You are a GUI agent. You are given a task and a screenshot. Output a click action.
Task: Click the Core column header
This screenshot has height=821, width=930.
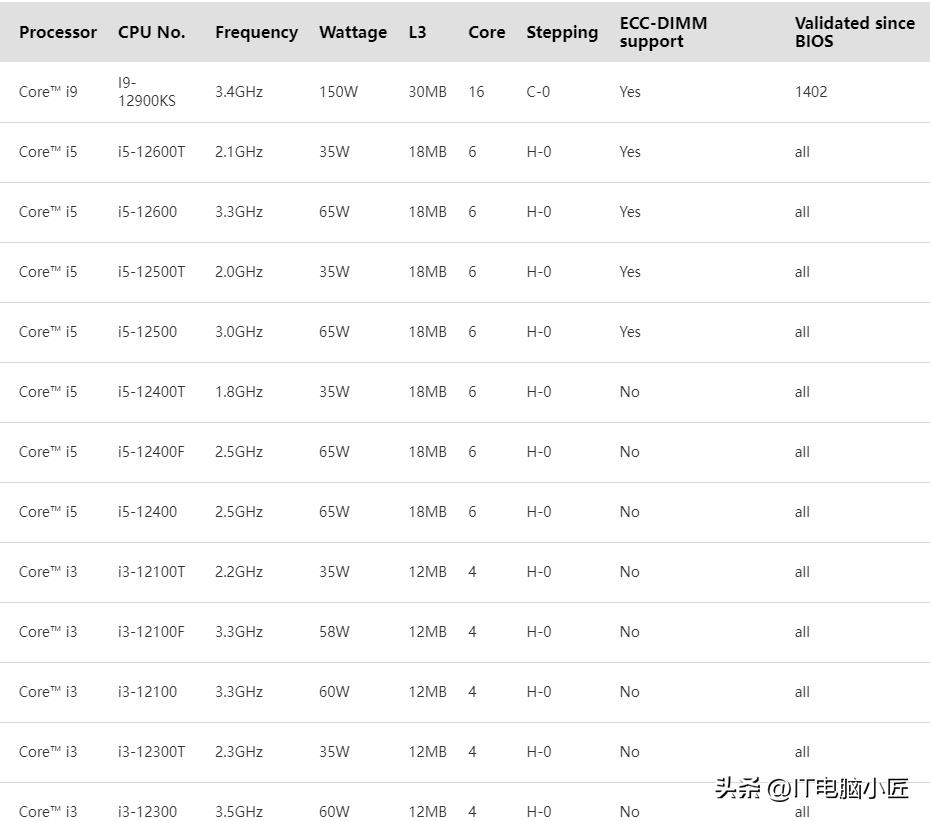tap(486, 32)
